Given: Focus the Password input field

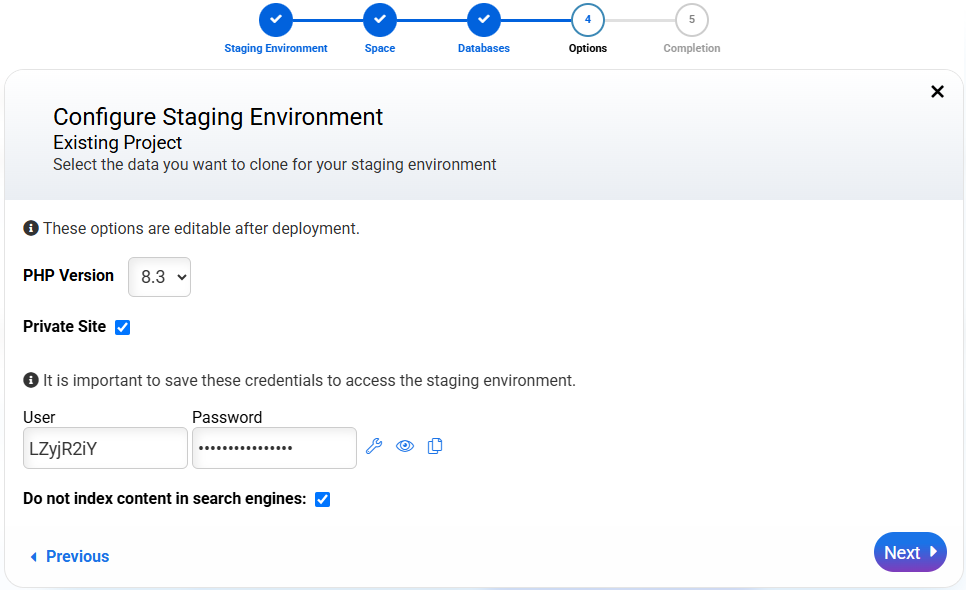Looking at the screenshot, I should point(274,448).
